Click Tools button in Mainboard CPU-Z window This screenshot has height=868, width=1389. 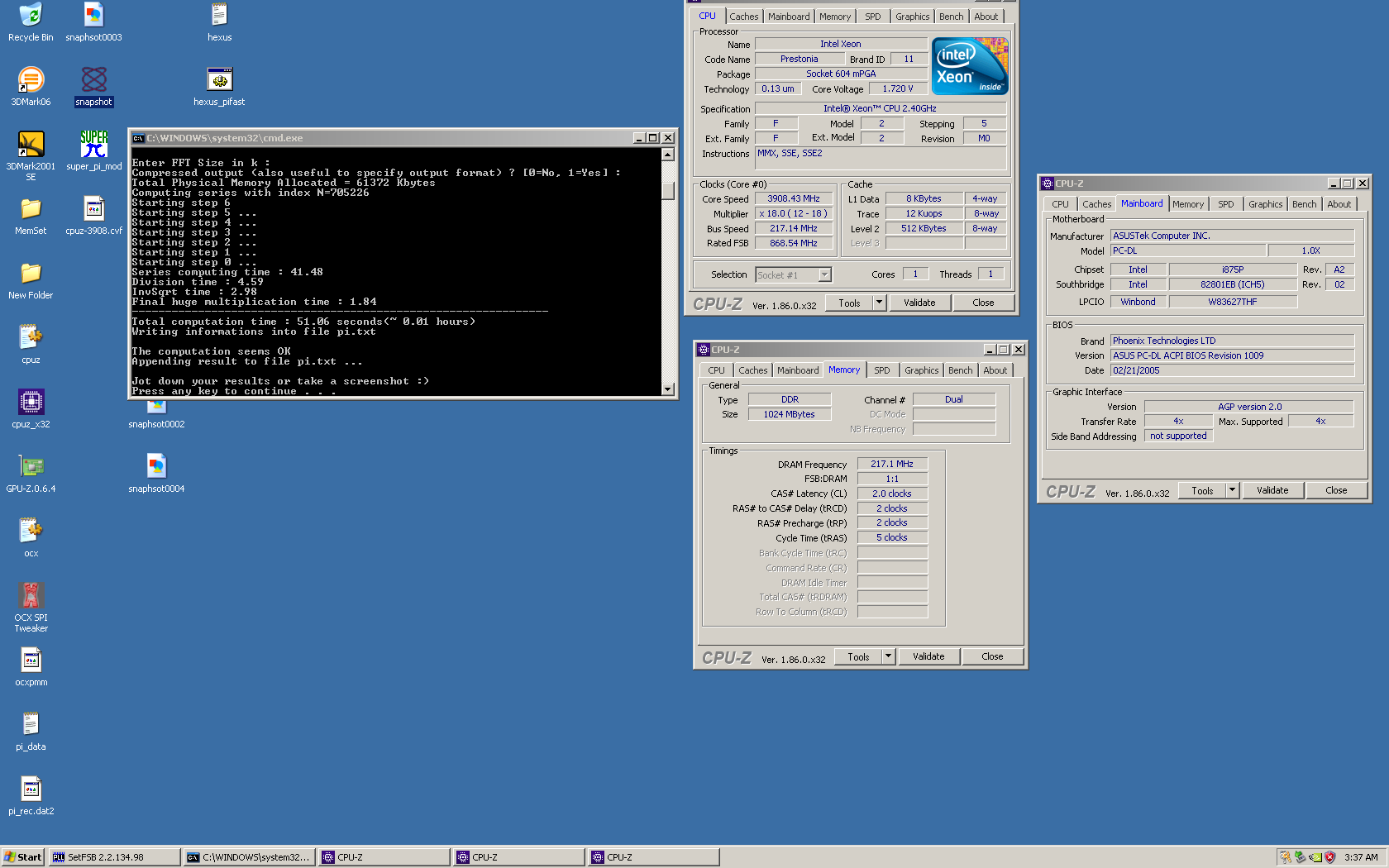[x=1202, y=490]
